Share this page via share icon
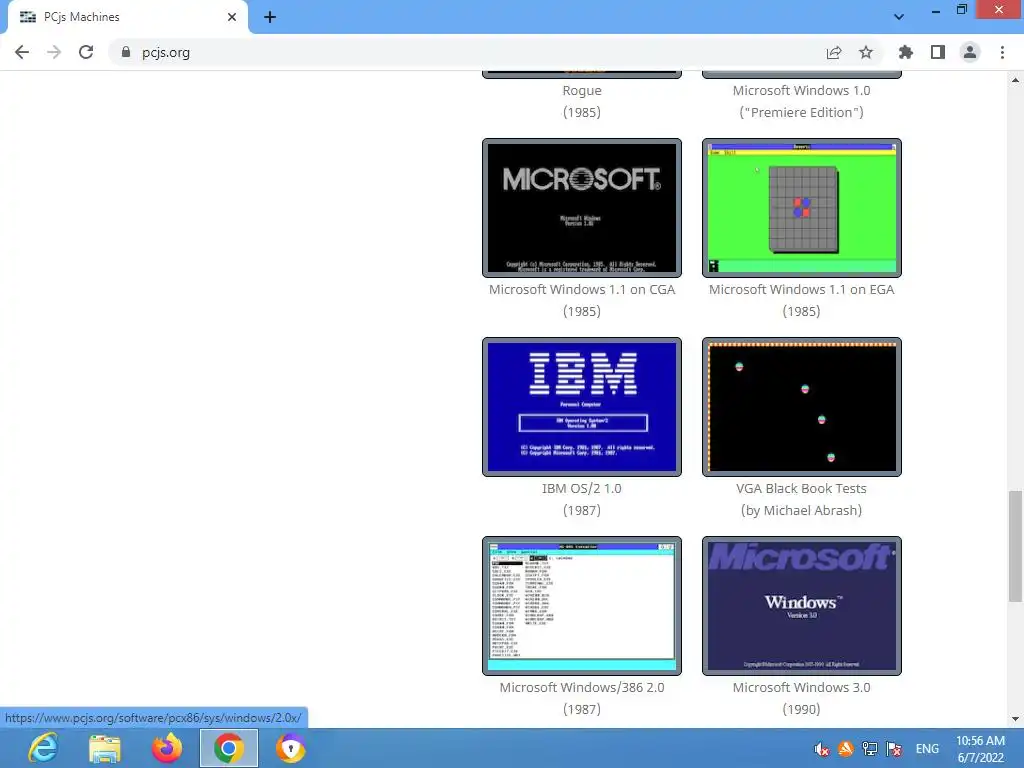 tap(834, 52)
